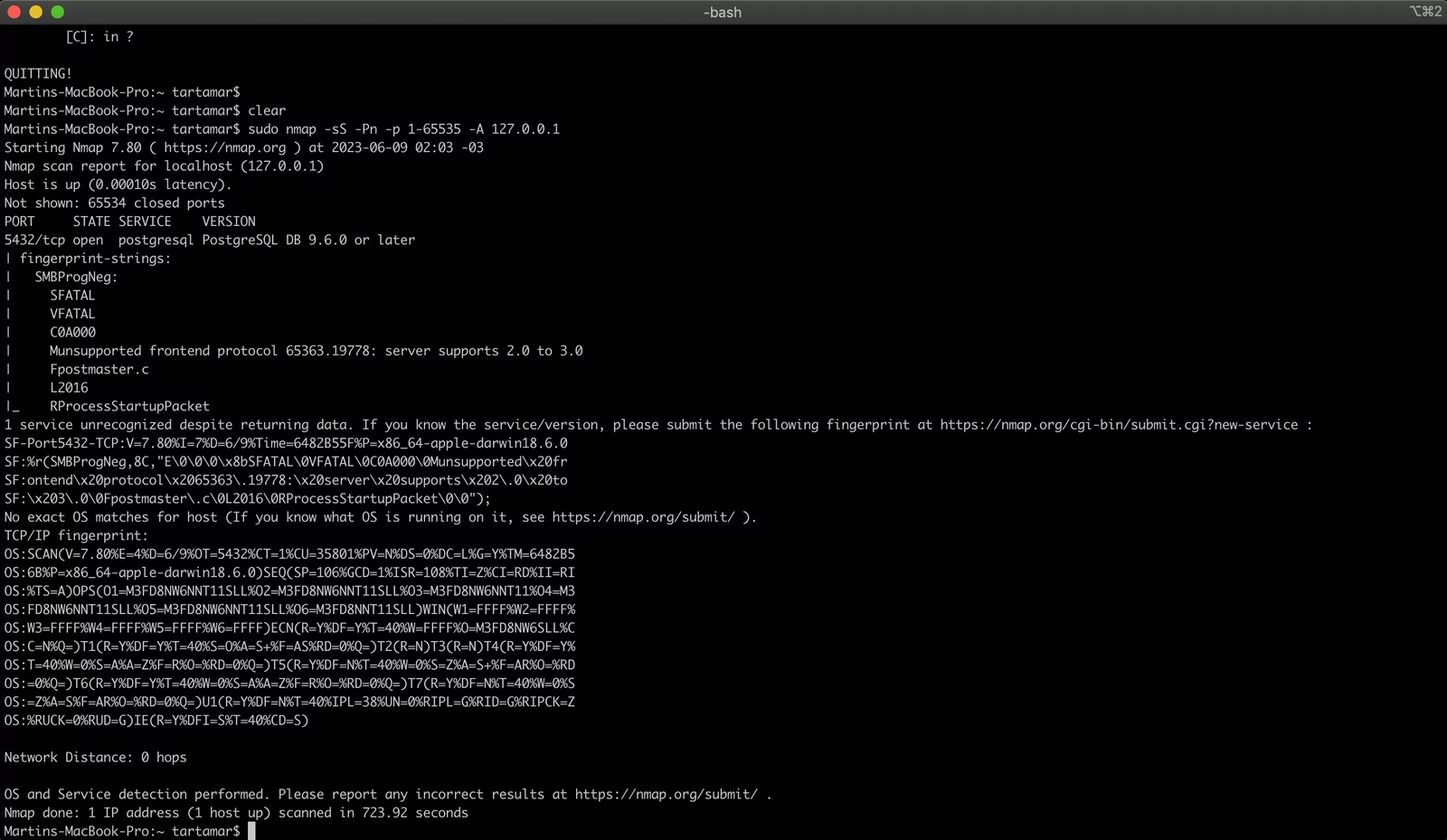Select the sudo nmap command line
The height and width of the screenshot is (840, 1447).
[x=407, y=128]
